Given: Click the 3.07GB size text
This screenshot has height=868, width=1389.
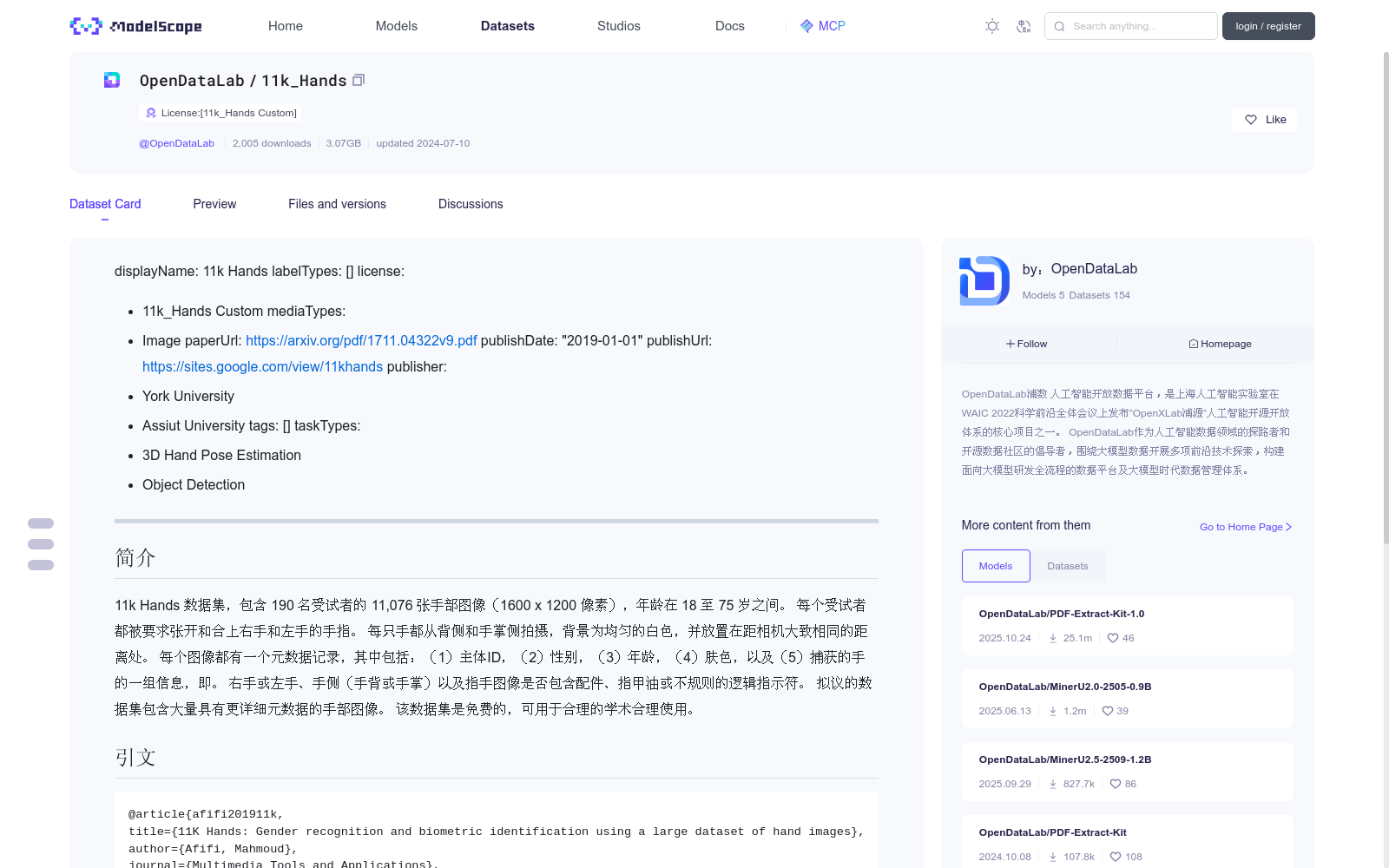Looking at the screenshot, I should click(344, 143).
